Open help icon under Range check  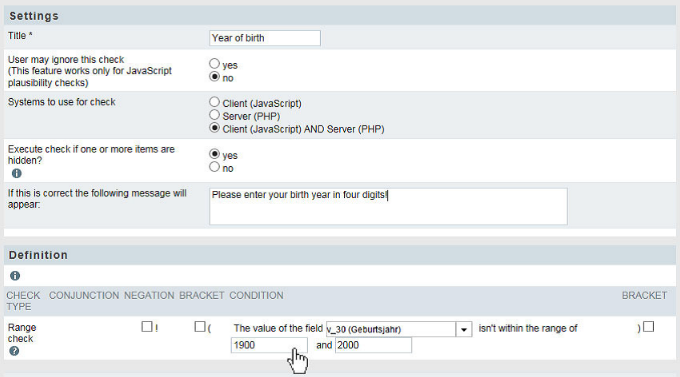pos(14,351)
